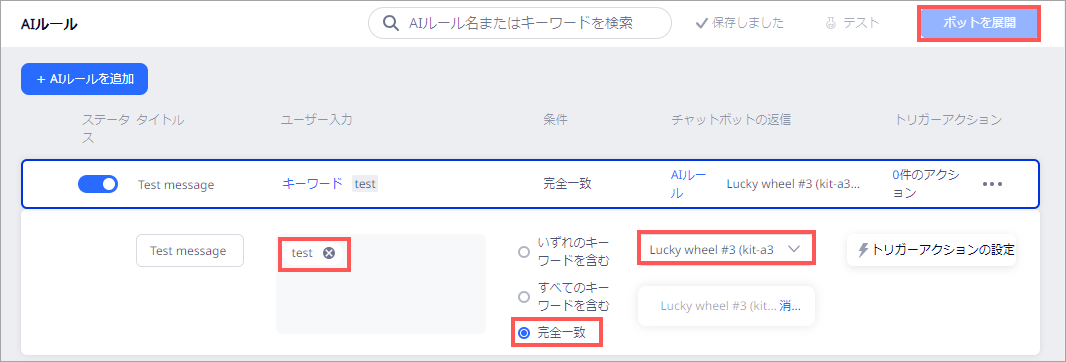Screen dimensions: 1066x362
Task: Click the 完全一致 text in rule row
Action: [567, 184]
